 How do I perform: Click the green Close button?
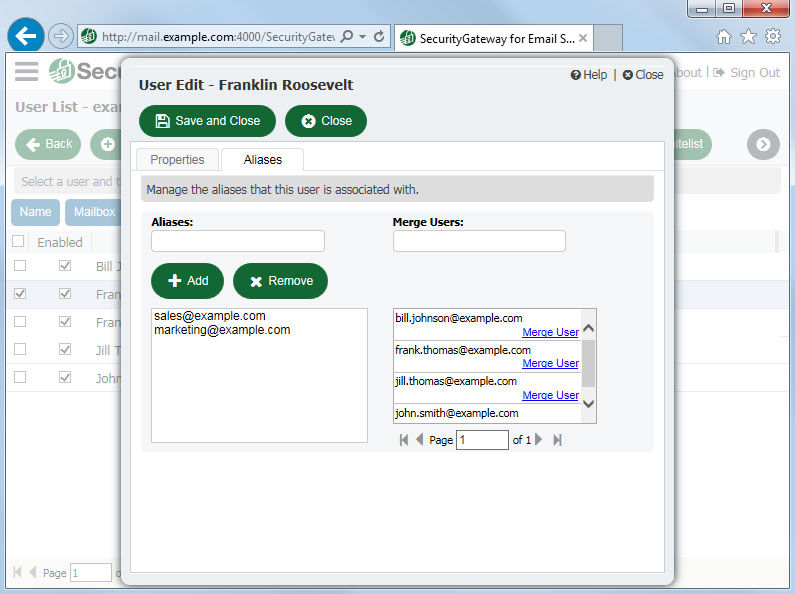(x=326, y=121)
